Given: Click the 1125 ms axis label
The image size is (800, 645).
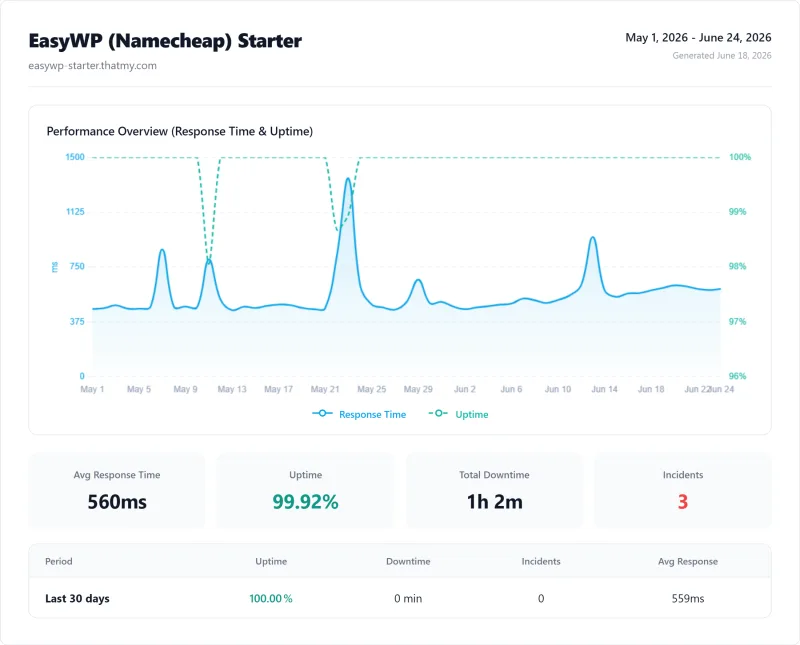Looking at the screenshot, I should coord(76,212).
